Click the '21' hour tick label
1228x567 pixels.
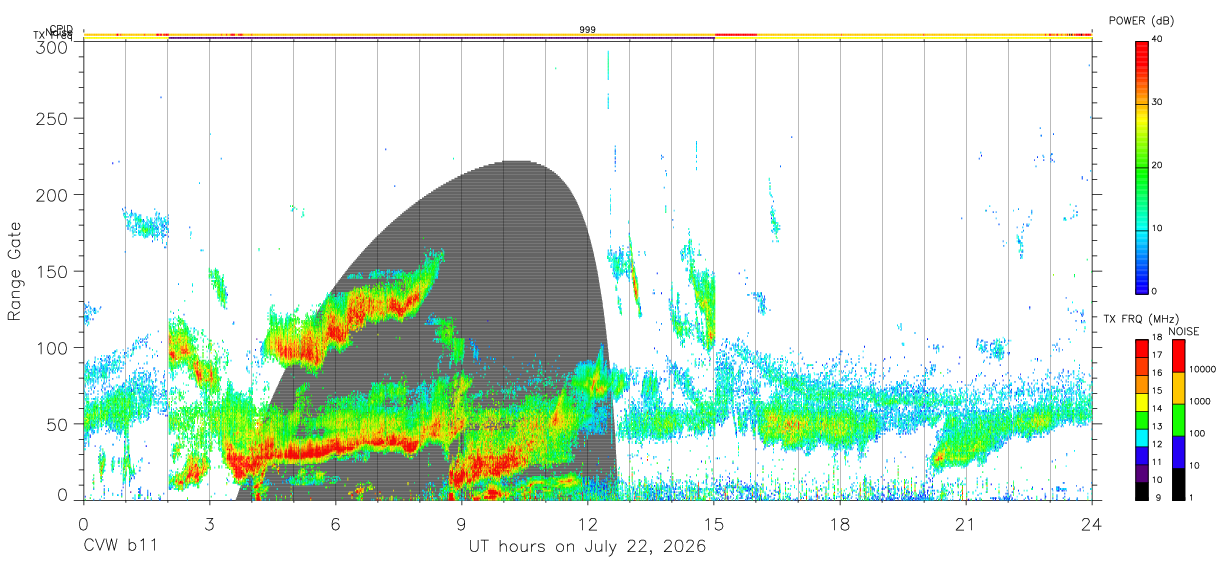tap(966, 524)
